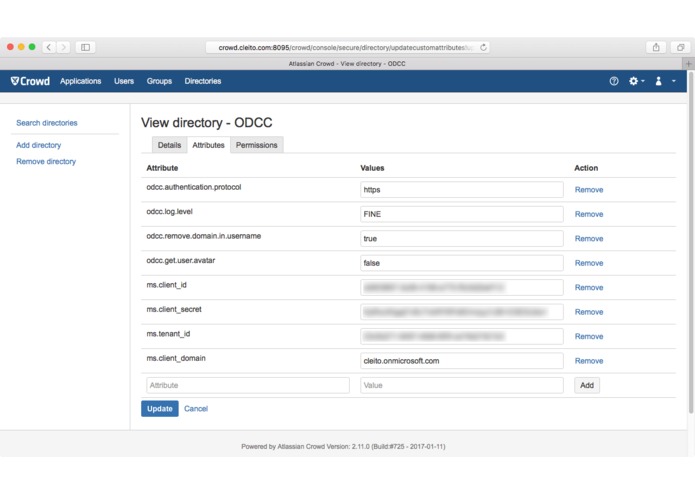Viewport: 695px width, 494px height.
Task: Click the new Value field
Action: (461, 385)
